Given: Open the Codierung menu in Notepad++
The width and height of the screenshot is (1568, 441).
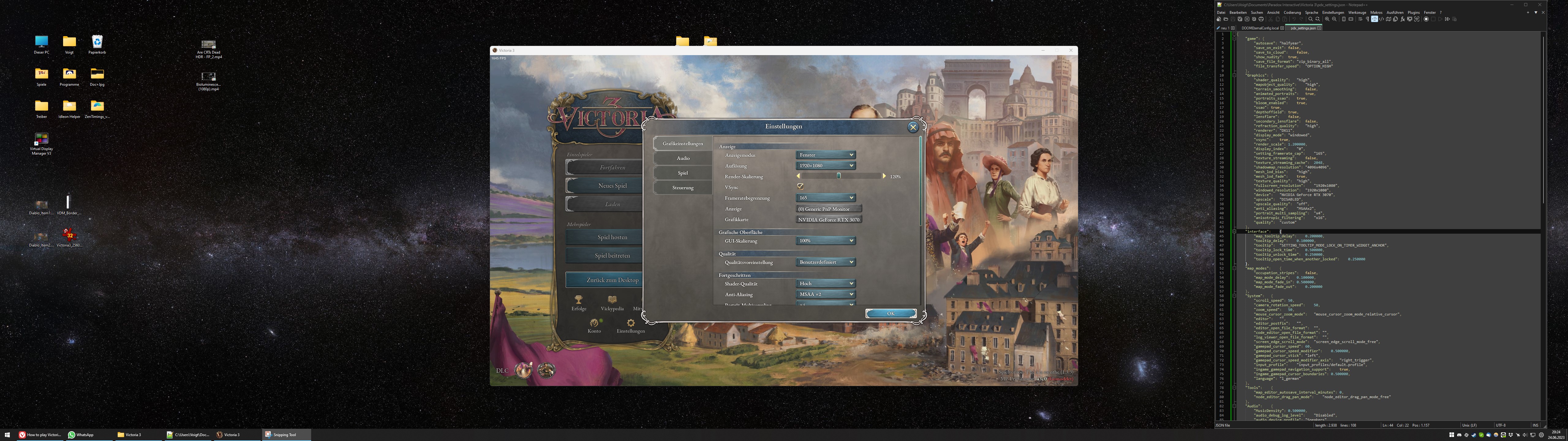Looking at the screenshot, I should click(x=1292, y=13).
